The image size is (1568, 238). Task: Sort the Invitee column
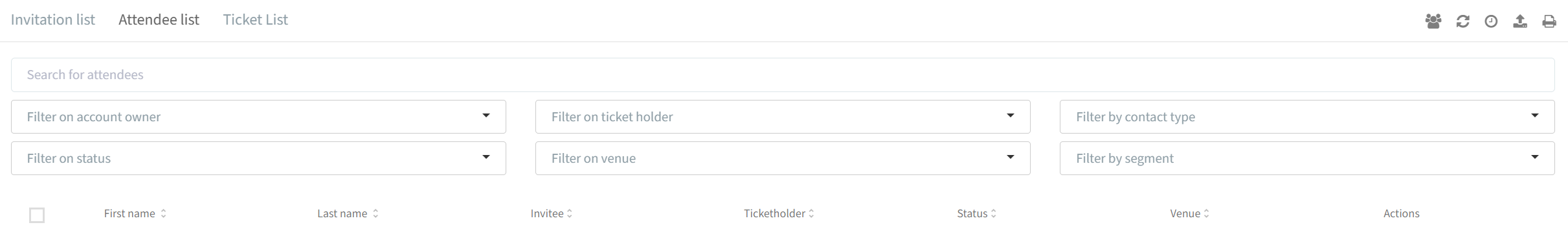(551, 213)
